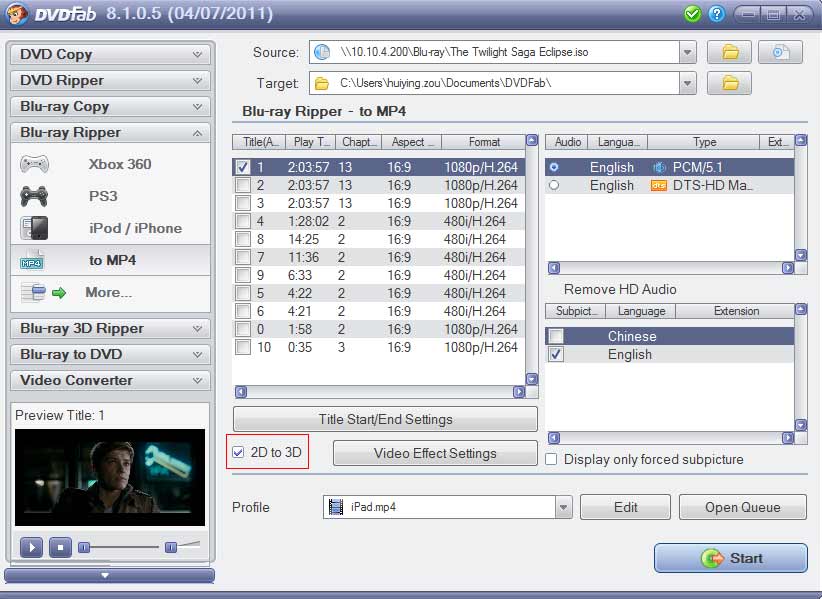Check title 4 checkbox (1:28:02)
This screenshot has height=599, width=822.
point(242,221)
